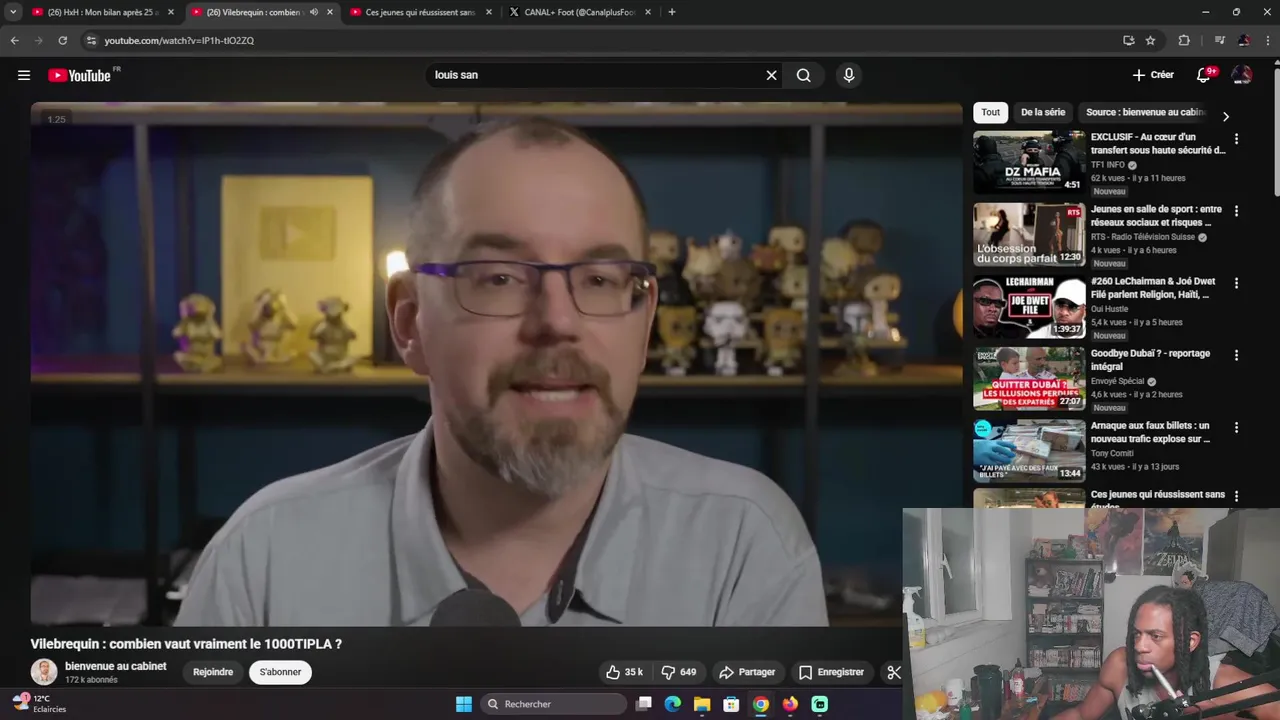This screenshot has height=720, width=1280.
Task: Open options for Jeunes en salle de sport
Action: point(1236,211)
